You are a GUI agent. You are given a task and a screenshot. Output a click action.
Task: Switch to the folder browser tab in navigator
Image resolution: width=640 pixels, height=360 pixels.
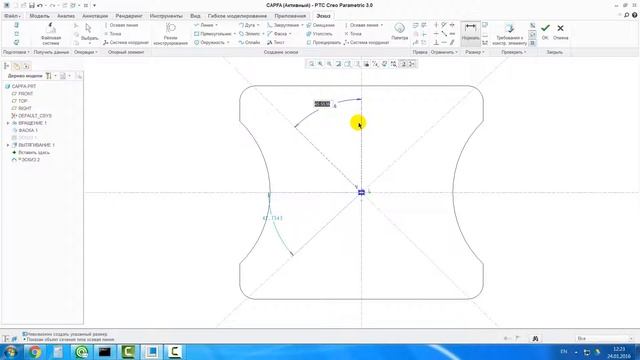point(16,66)
